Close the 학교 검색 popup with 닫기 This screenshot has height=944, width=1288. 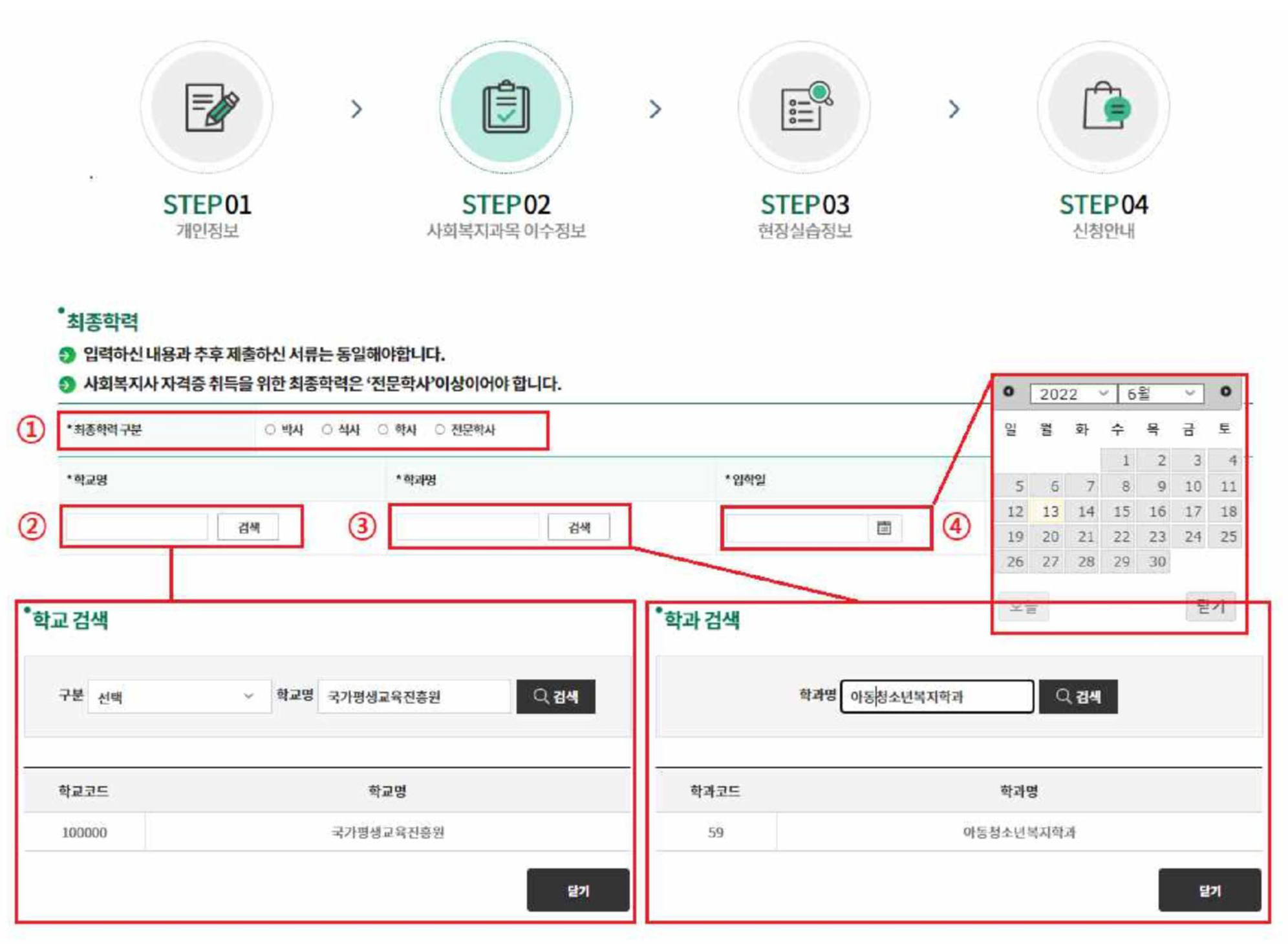[x=578, y=890]
